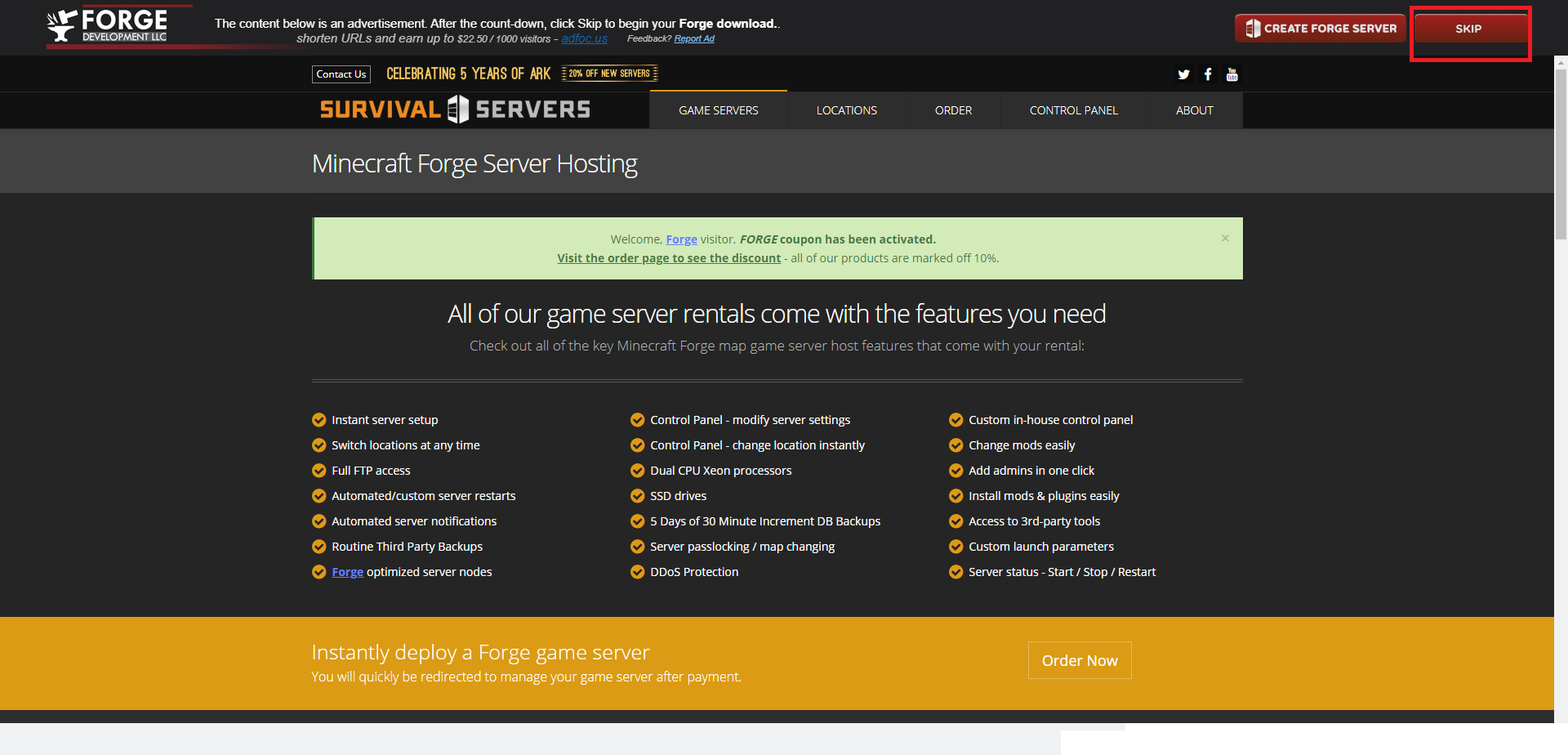Click the Create Forge Server button
1568x755 pixels.
[1320, 29]
